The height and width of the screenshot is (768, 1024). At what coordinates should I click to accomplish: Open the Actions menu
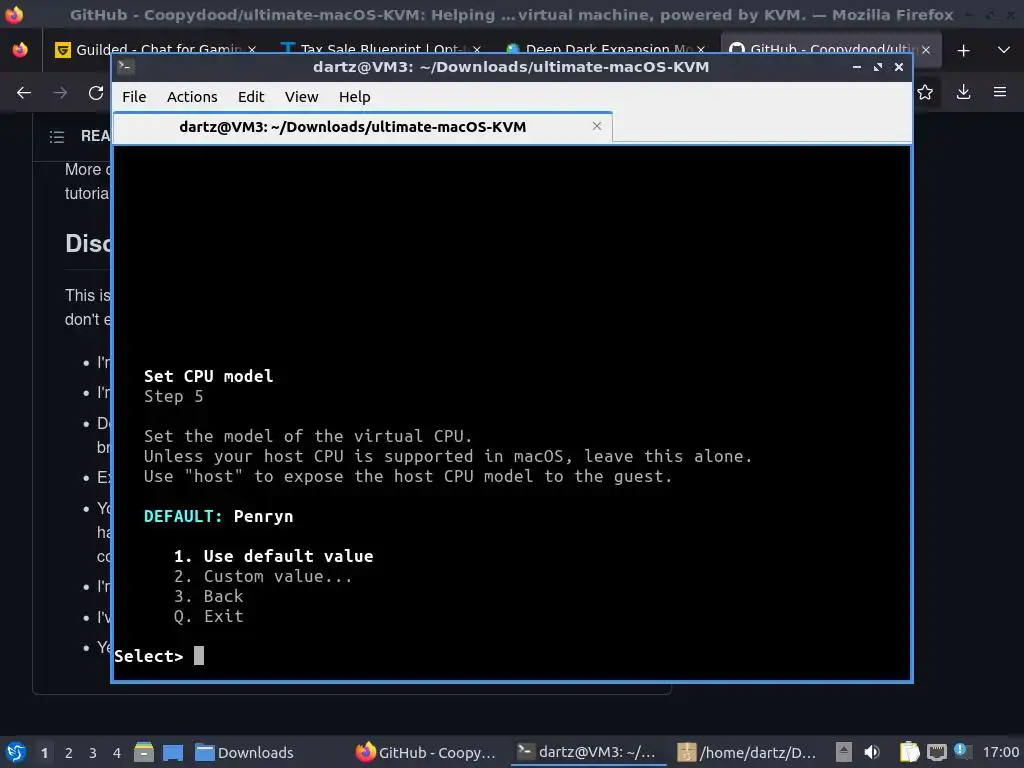pyautogui.click(x=192, y=97)
